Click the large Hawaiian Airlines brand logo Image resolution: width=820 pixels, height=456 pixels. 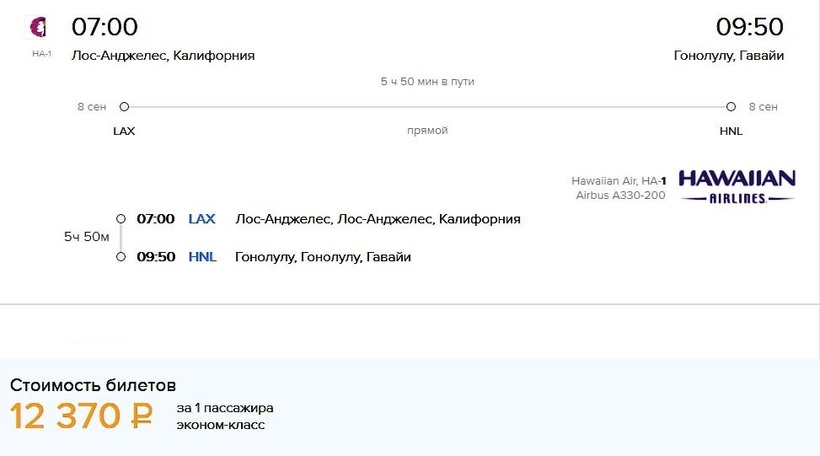coord(737,186)
